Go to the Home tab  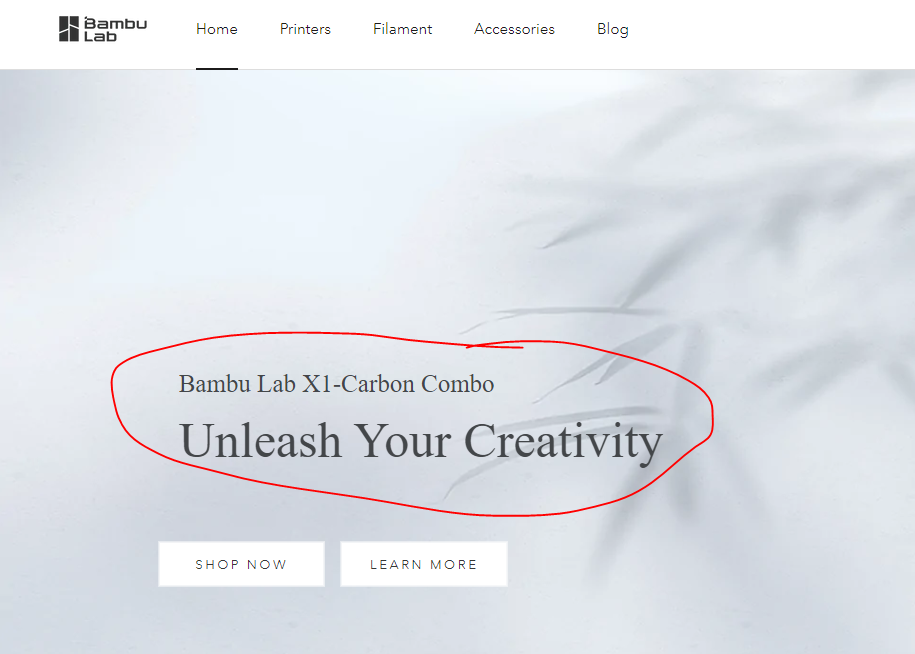tap(216, 29)
